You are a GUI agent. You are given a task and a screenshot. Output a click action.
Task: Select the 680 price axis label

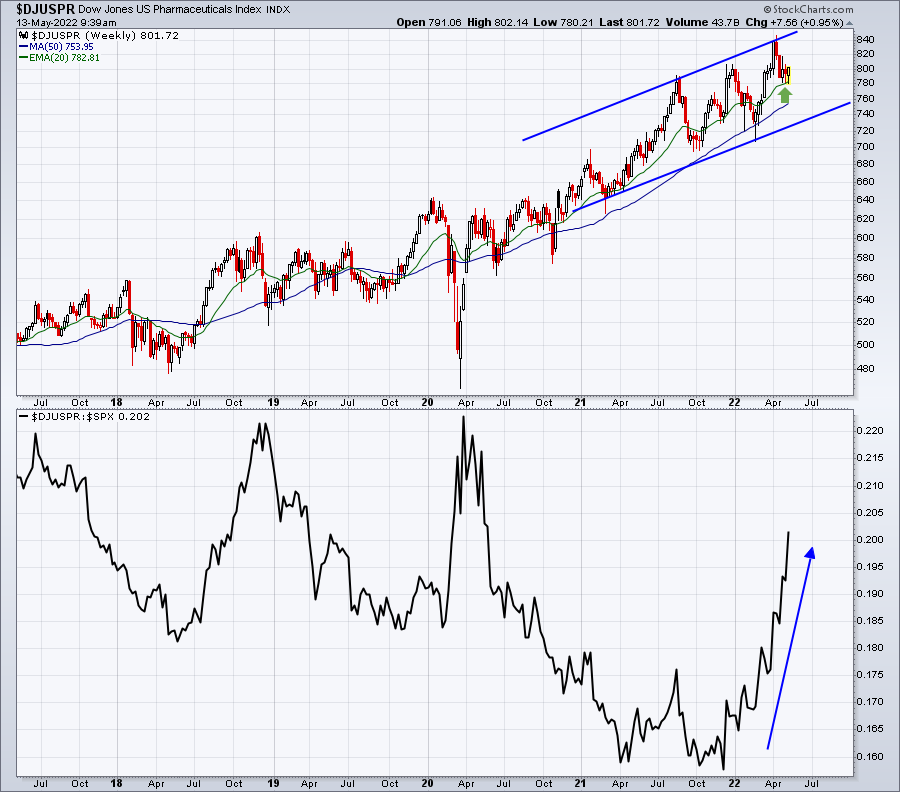pyautogui.click(x=865, y=164)
